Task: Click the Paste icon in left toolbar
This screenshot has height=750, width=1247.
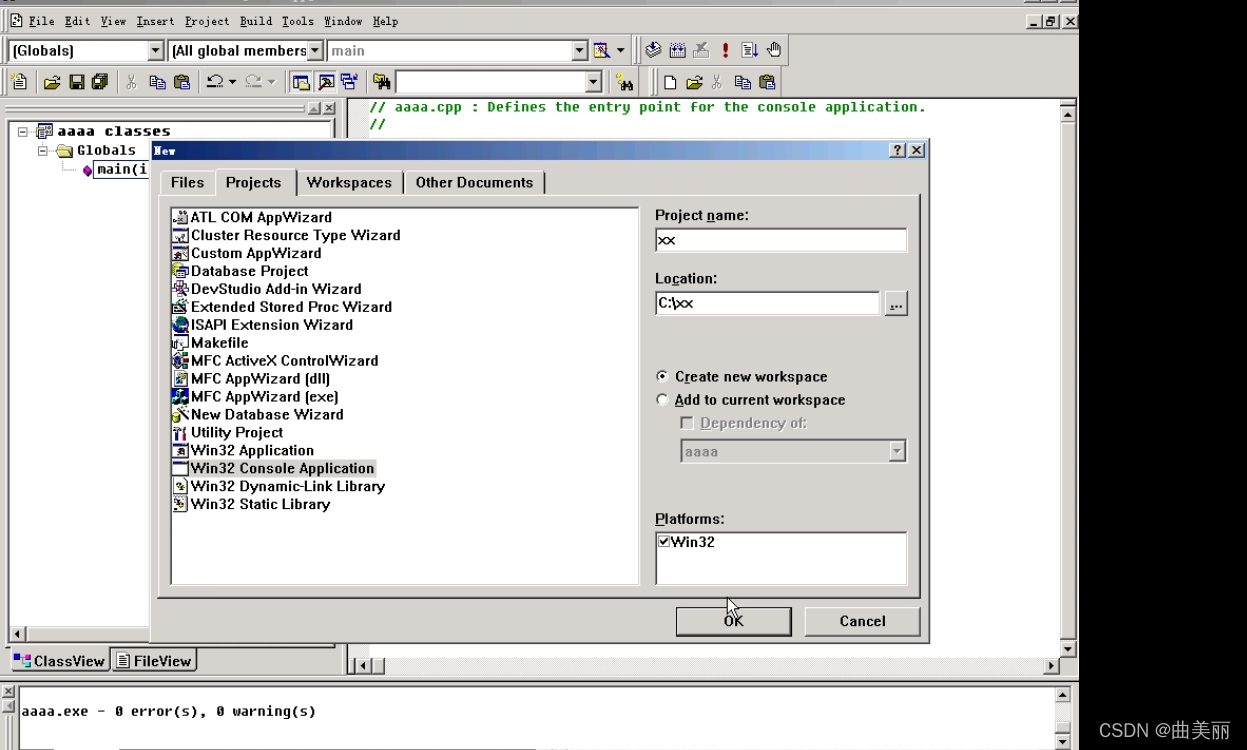Action: point(182,82)
